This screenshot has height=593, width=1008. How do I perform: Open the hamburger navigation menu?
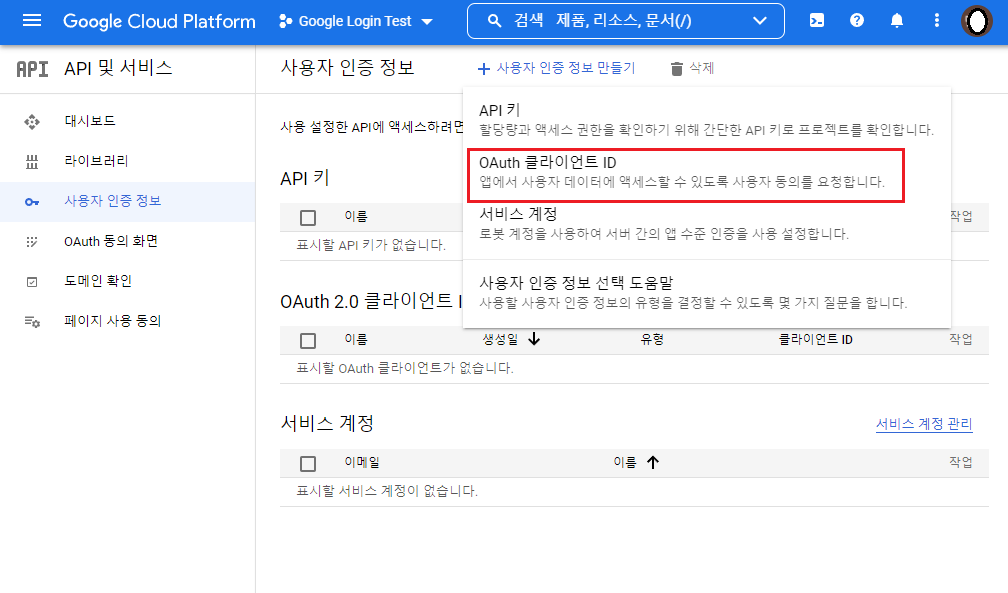click(x=32, y=21)
